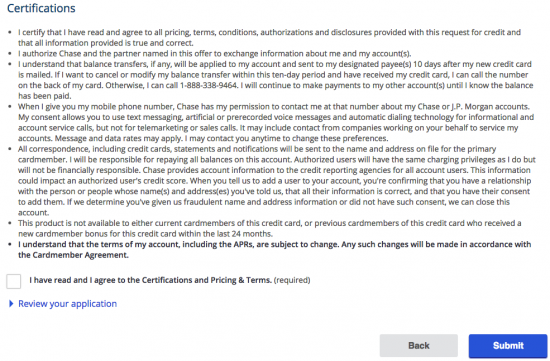Click the Certifications section heading
Screen dimensions: 550x361
tap(41, 8)
